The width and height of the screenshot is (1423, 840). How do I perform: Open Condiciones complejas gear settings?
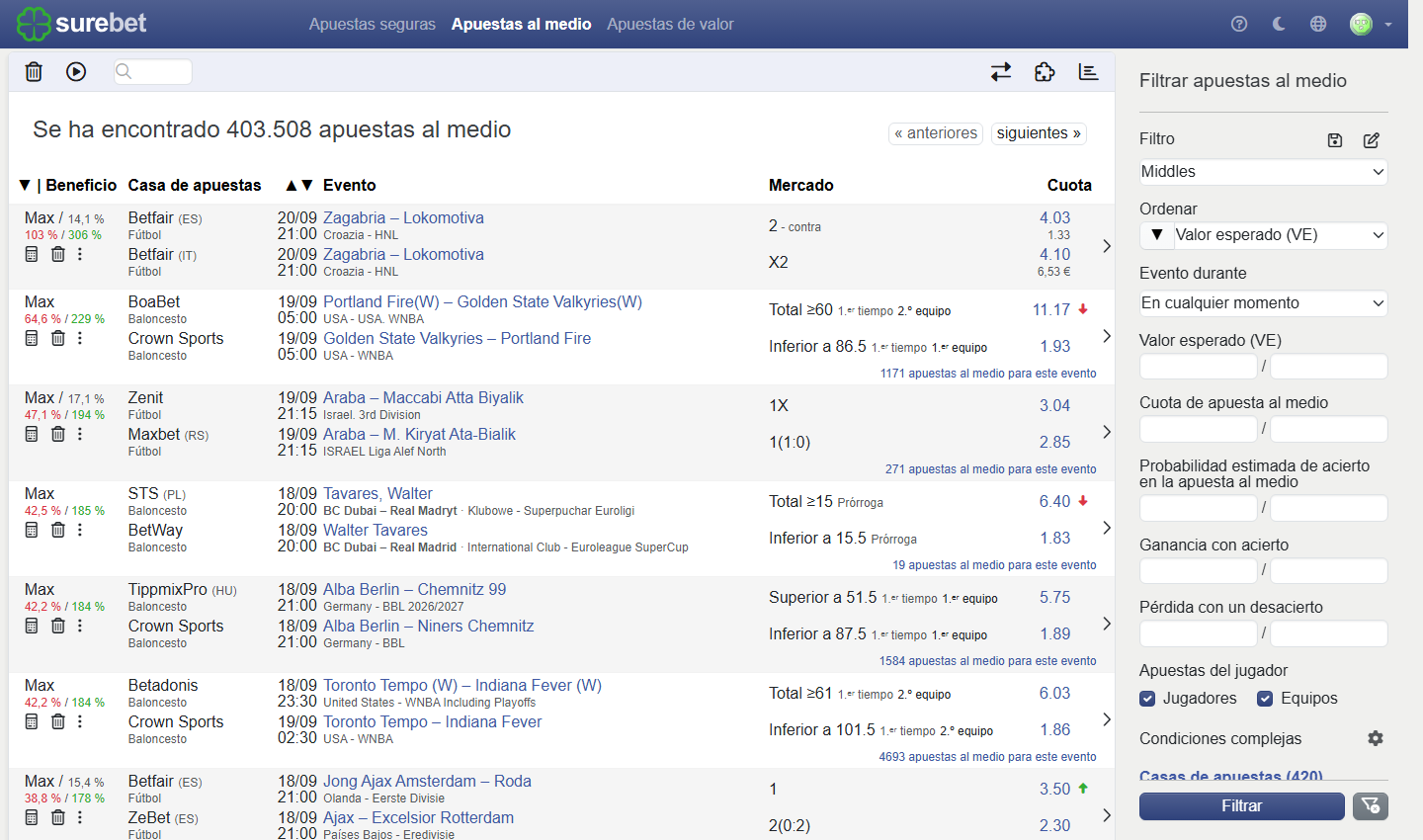coord(1376,738)
